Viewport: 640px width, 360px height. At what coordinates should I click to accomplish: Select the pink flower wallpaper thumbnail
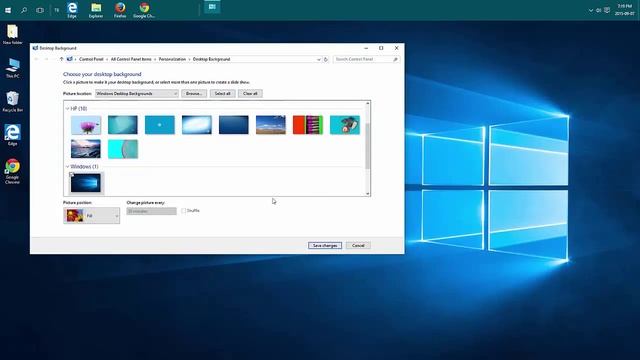point(86,125)
